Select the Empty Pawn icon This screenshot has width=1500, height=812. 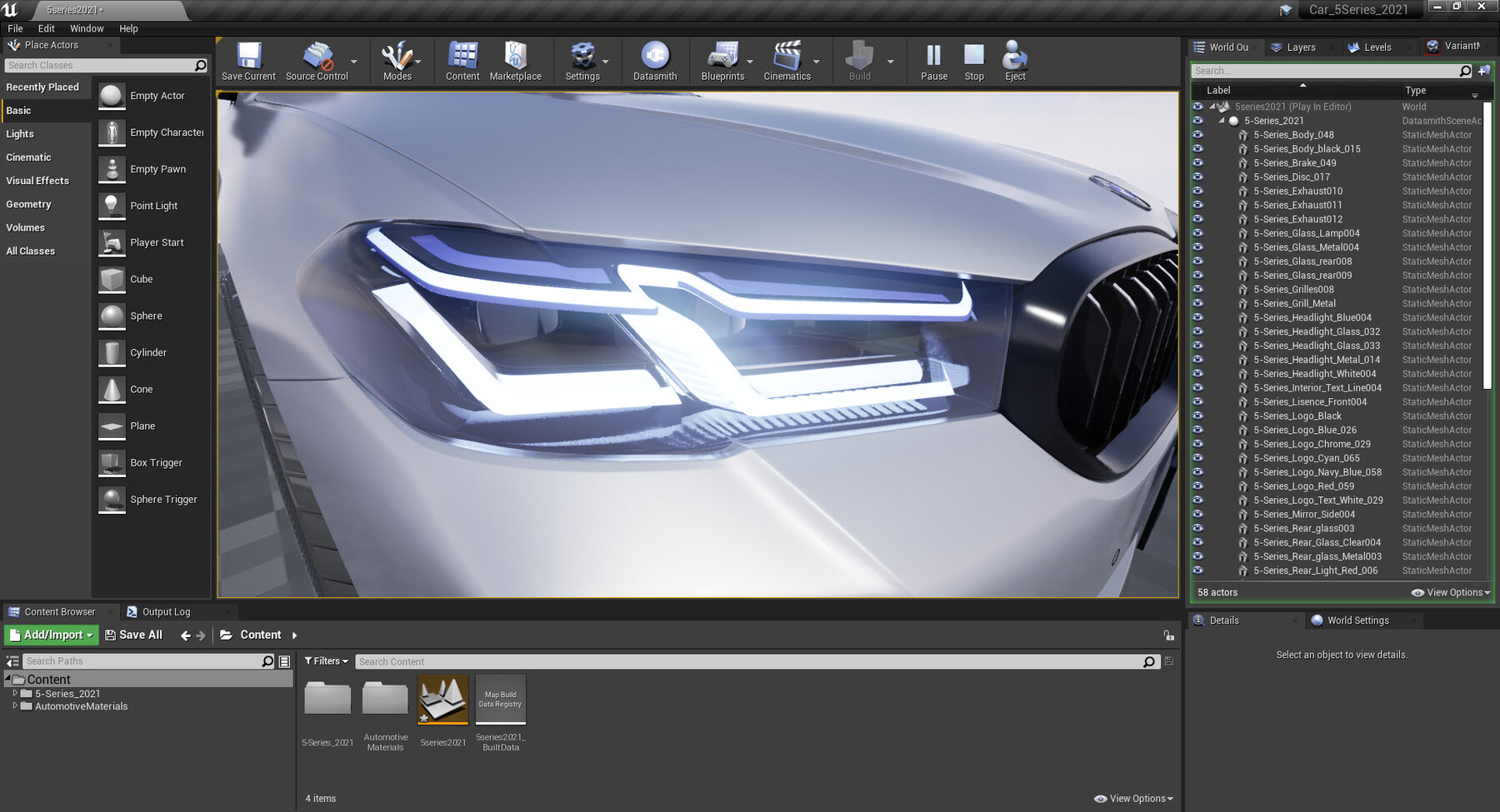pos(112,169)
